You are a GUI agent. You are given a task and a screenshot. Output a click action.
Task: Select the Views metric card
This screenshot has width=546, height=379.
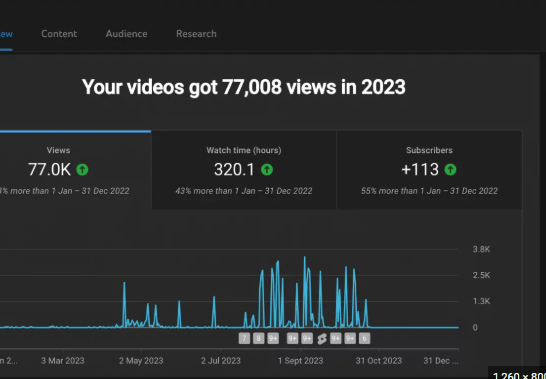[x=75, y=170]
